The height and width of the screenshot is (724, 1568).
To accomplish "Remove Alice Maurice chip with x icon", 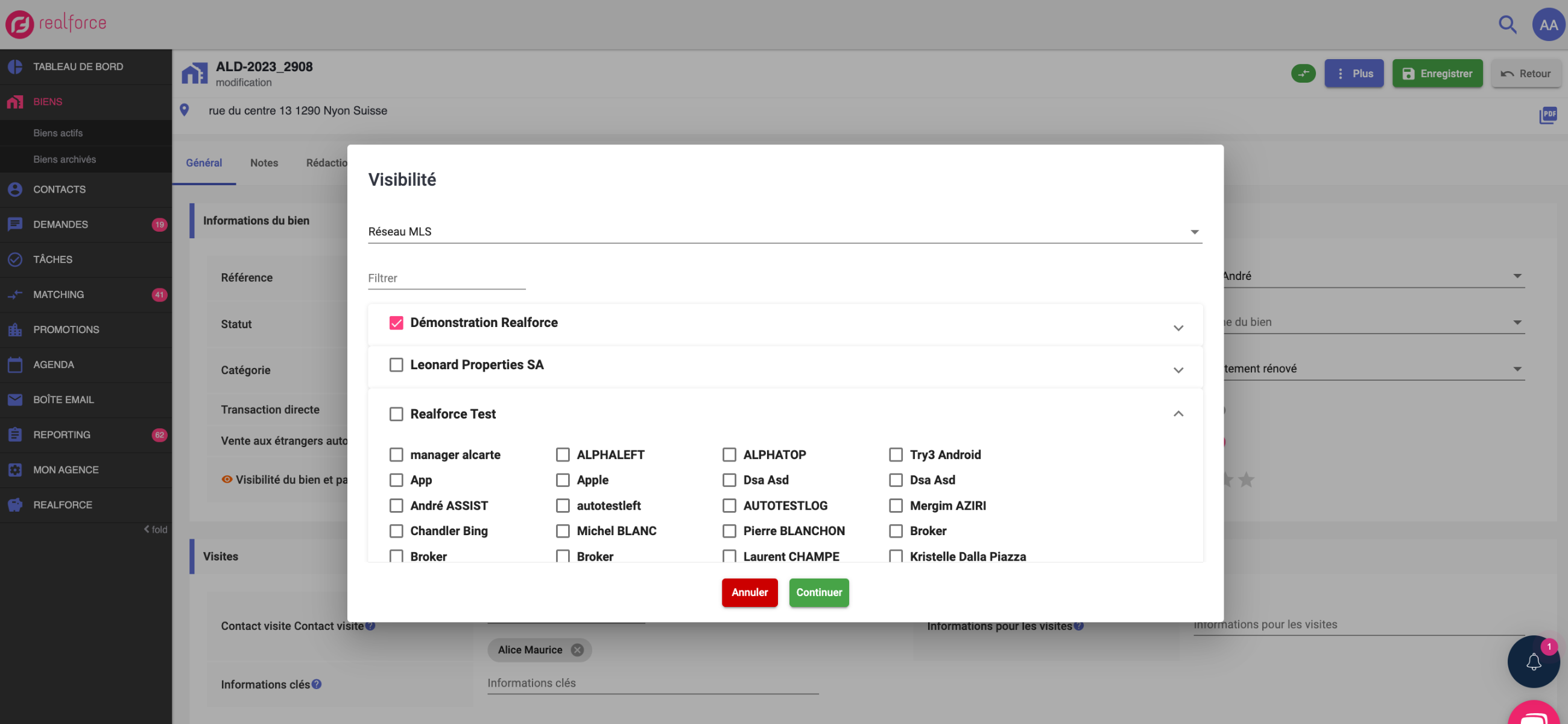I will 577,650.
